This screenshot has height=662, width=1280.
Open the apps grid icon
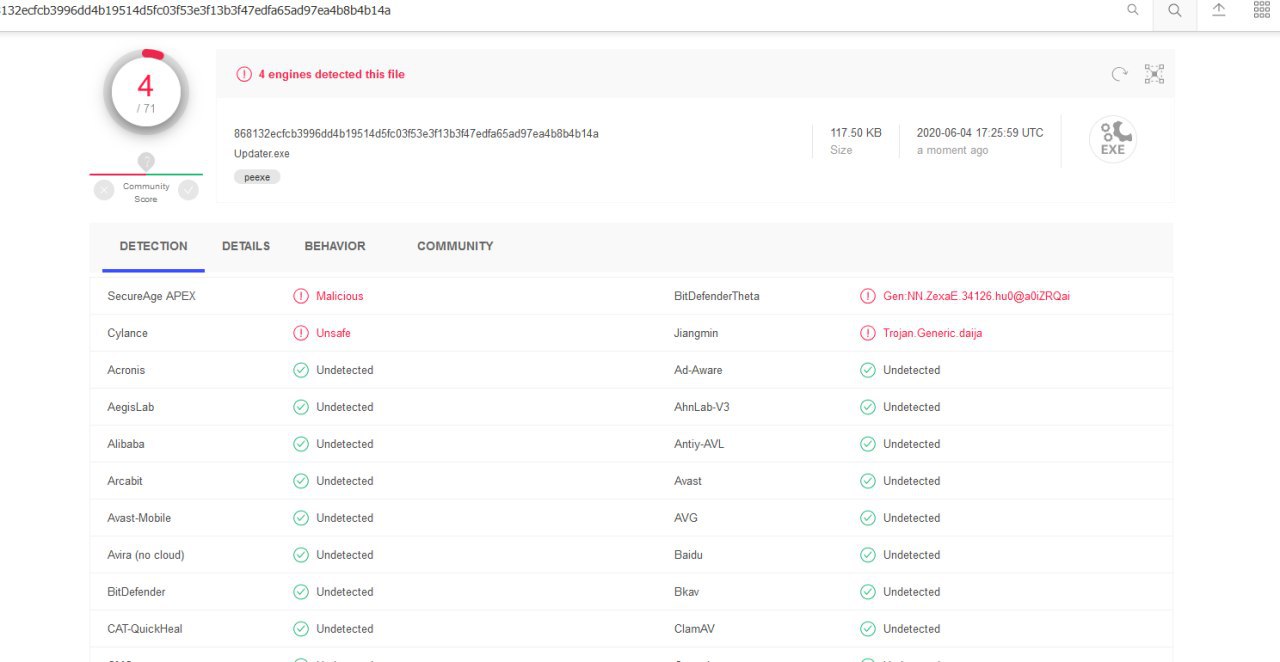(1261, 10)
